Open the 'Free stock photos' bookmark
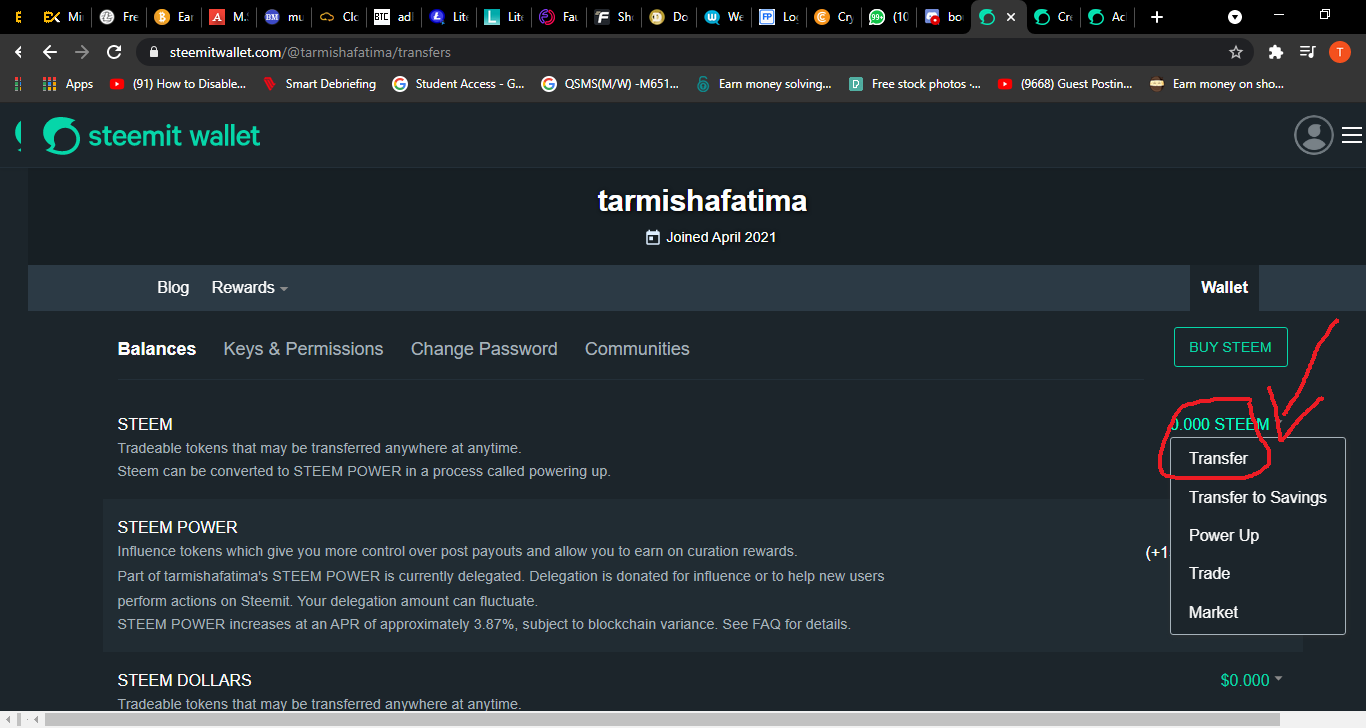Viewport: 1366px width, 728px height. 915,84
